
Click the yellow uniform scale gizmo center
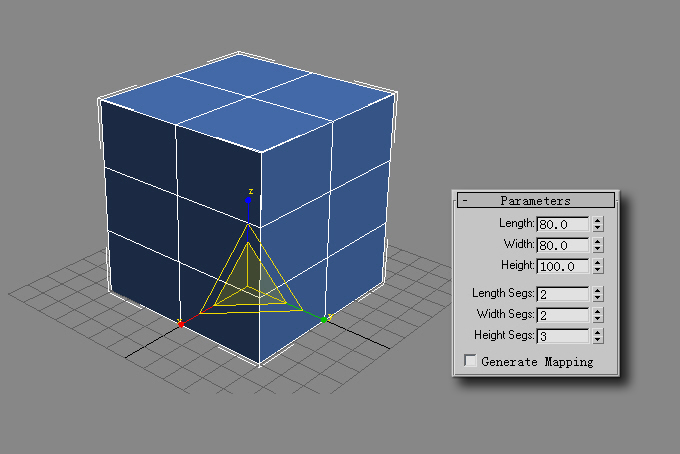248,285
